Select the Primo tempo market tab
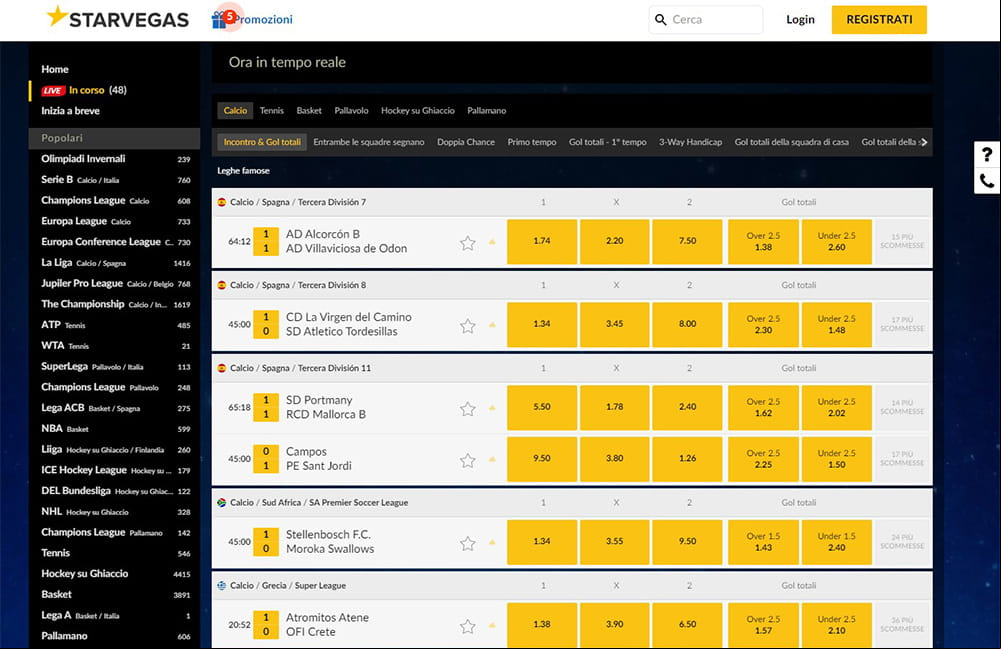 pyautogui.click(x=532, y=142)
